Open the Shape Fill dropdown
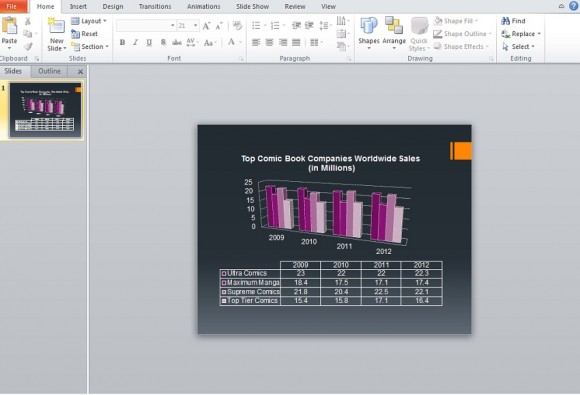Viewport: 580px width, 395px height. tap(456, 21)
